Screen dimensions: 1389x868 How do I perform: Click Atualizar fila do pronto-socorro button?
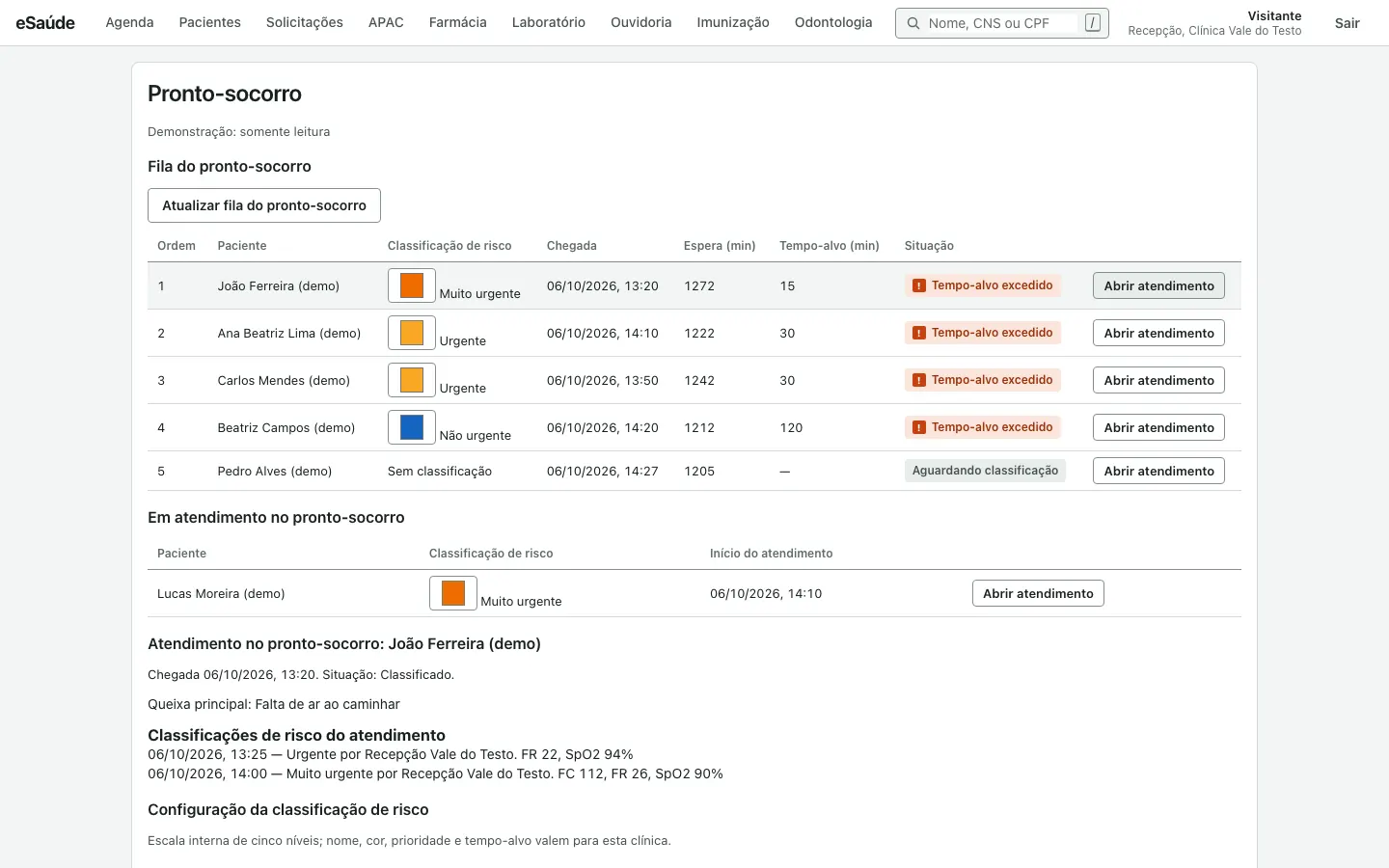tap(264, 205)
